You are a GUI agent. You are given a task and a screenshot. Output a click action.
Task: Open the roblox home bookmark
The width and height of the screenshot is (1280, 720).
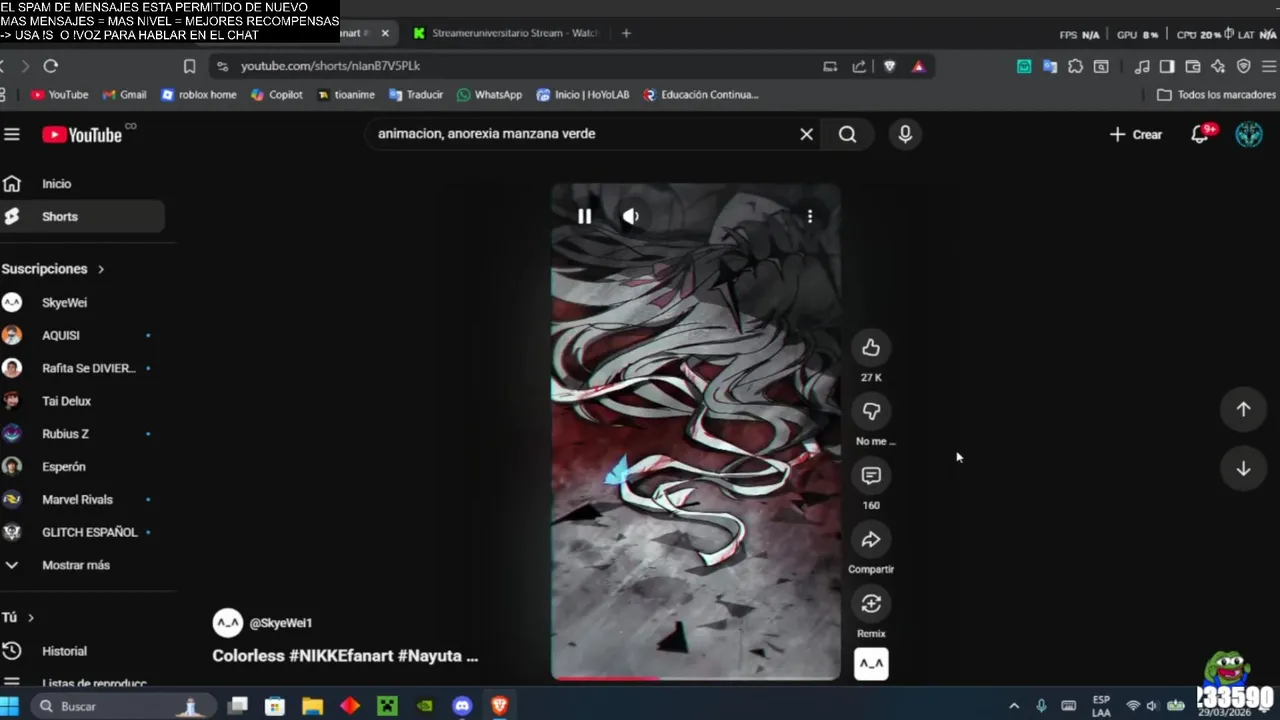198,95
